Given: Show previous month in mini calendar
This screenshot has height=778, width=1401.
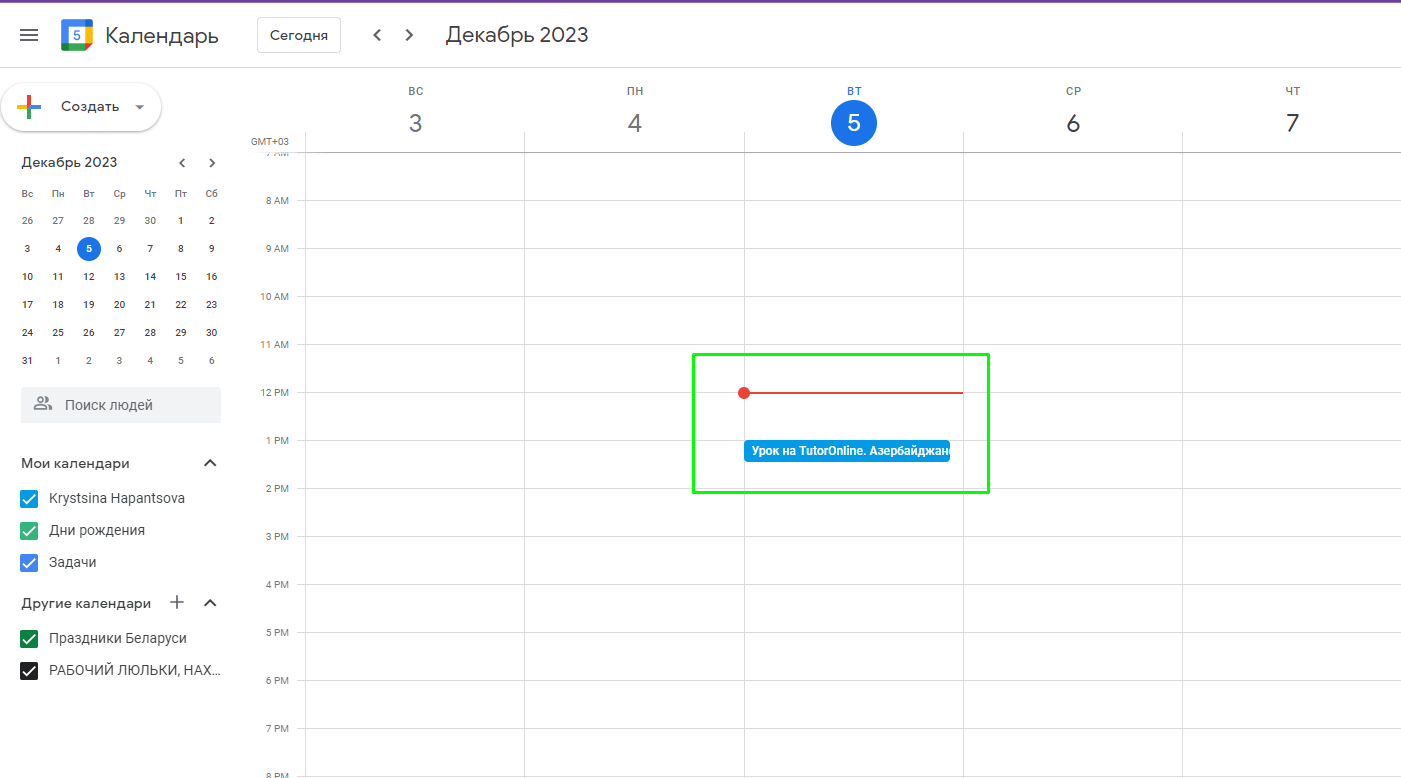Looking at the screenshot, I should [182, 163].
